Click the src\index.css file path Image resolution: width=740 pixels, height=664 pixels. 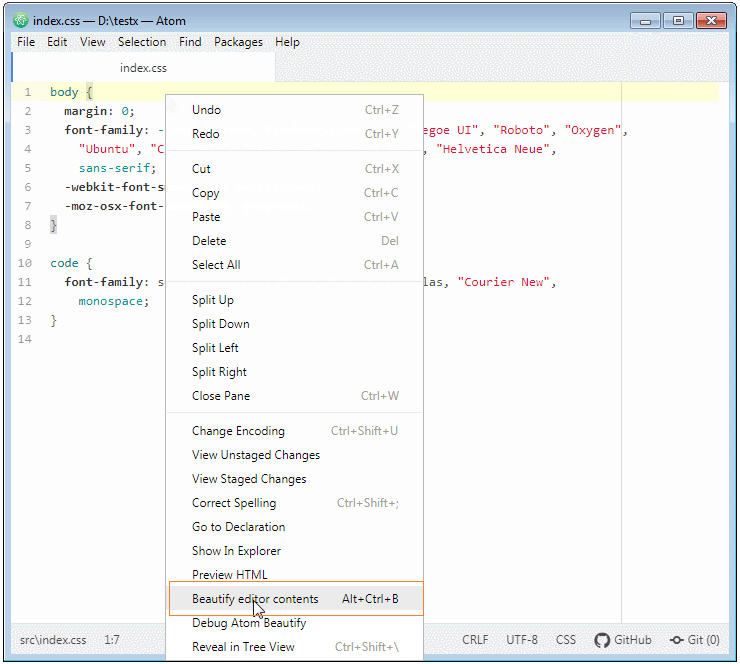(53, 640)
